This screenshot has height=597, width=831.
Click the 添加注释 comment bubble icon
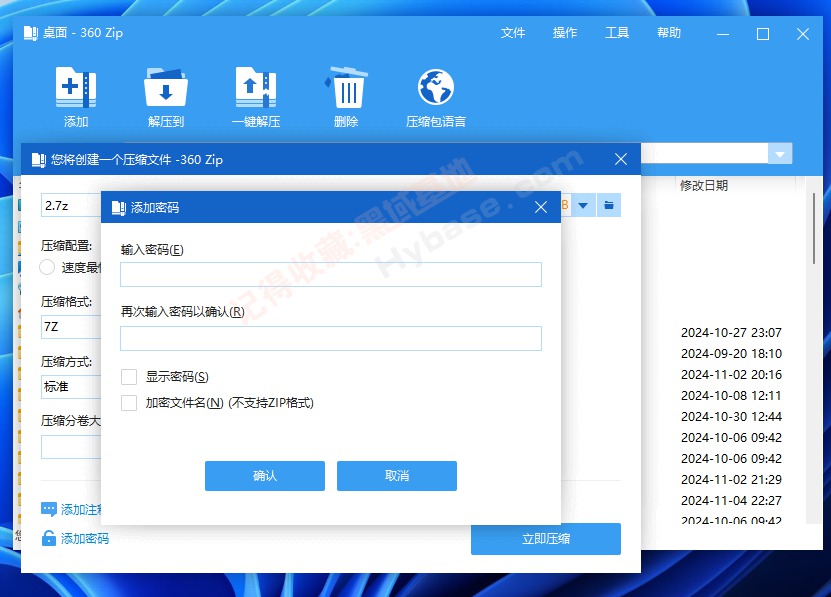(49, 510)
